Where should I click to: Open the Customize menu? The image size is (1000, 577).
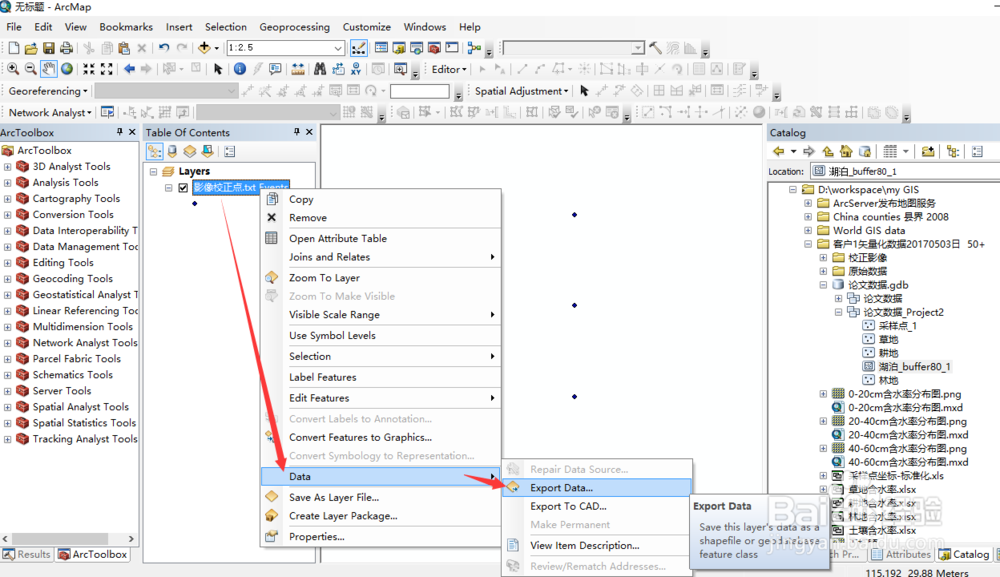pyautogui.click(x=367, y=27)
